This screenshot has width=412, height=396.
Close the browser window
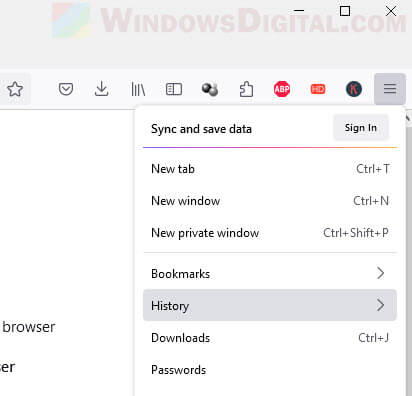point(391,11)
